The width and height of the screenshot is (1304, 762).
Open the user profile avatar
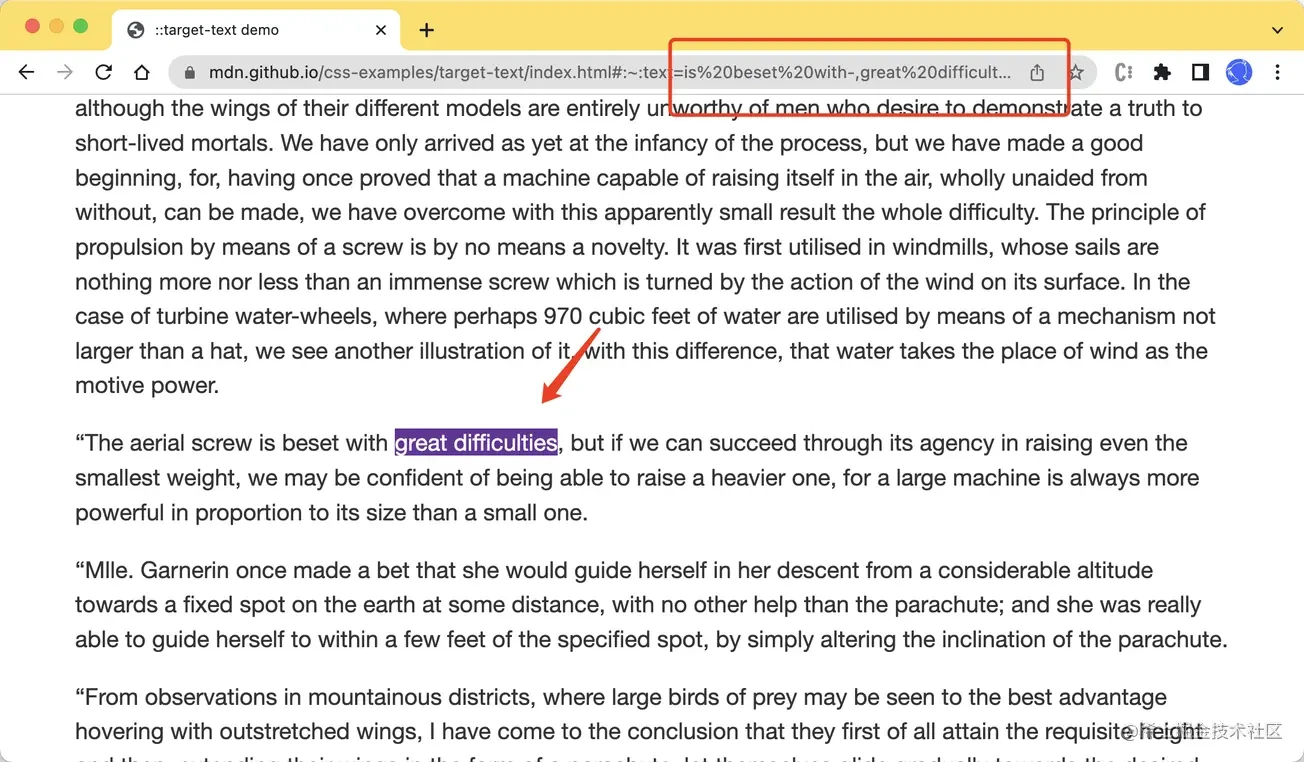pyautogui.click(x=1239, y=72)
